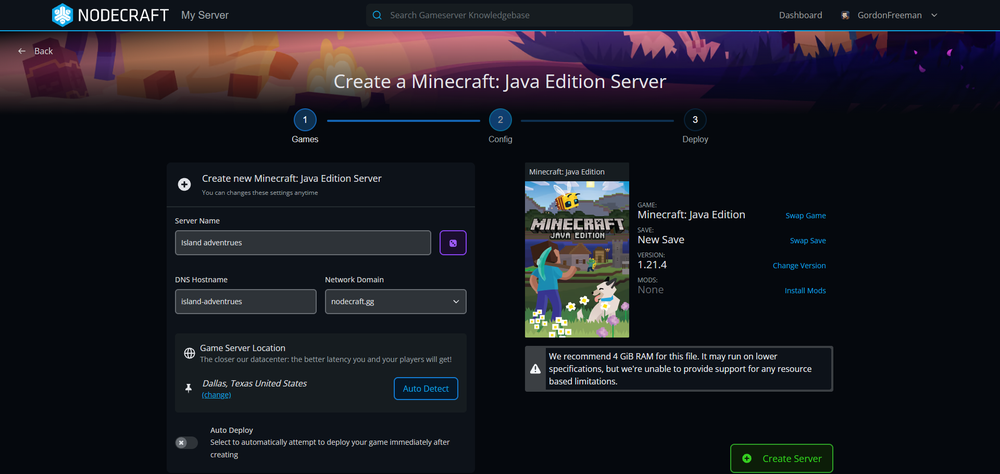Select step 3 Deploy
This screenshot has width=1000, height=474.
(695, 120)
